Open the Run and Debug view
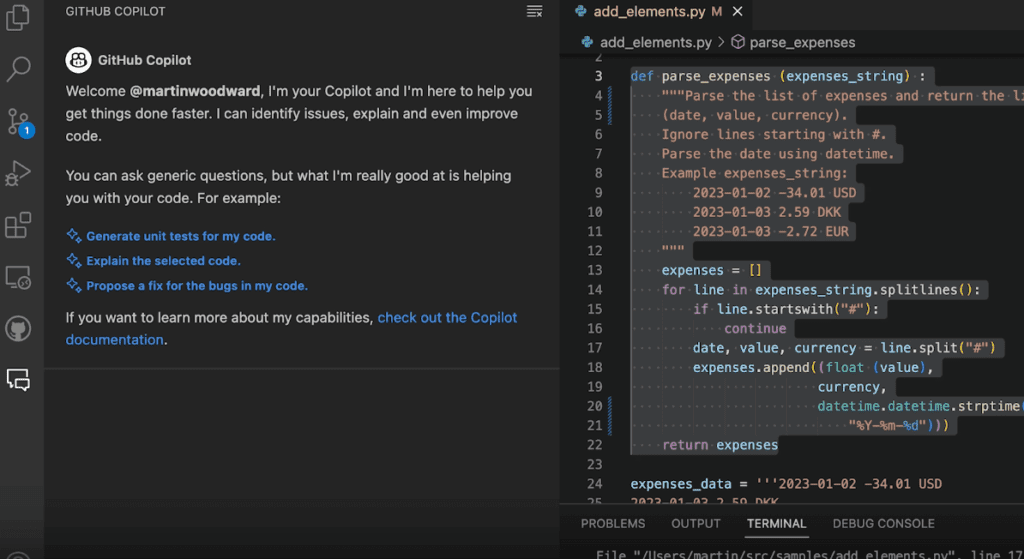1024x559 pixels. pos(18,173)
